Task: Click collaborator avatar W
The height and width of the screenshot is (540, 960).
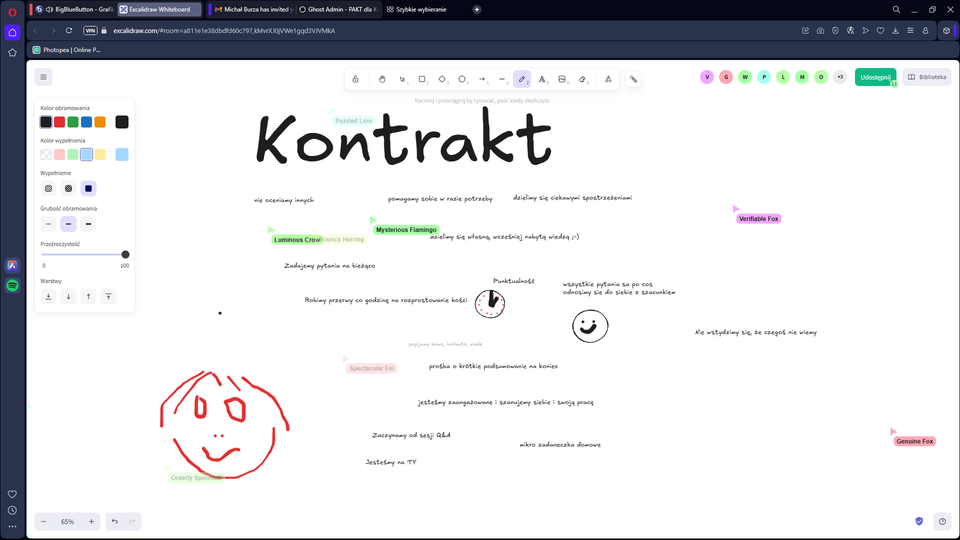Action: point(745,77)
